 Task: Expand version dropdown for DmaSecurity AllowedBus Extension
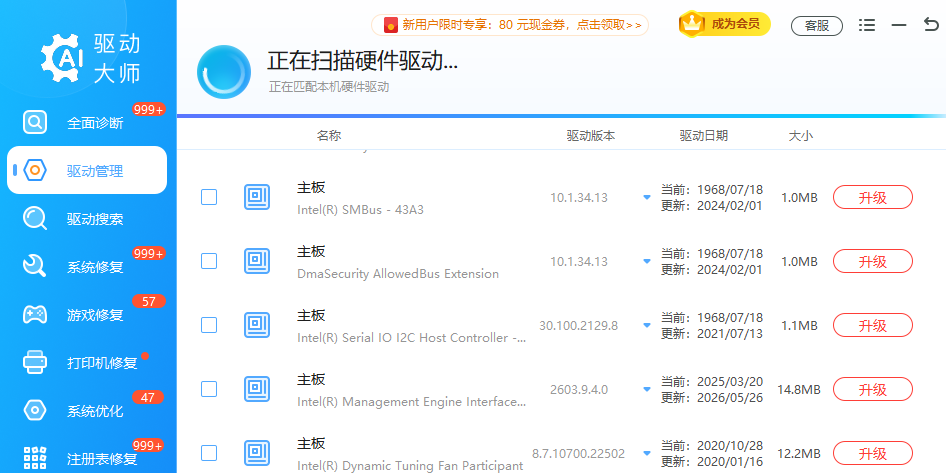[647, 261]
